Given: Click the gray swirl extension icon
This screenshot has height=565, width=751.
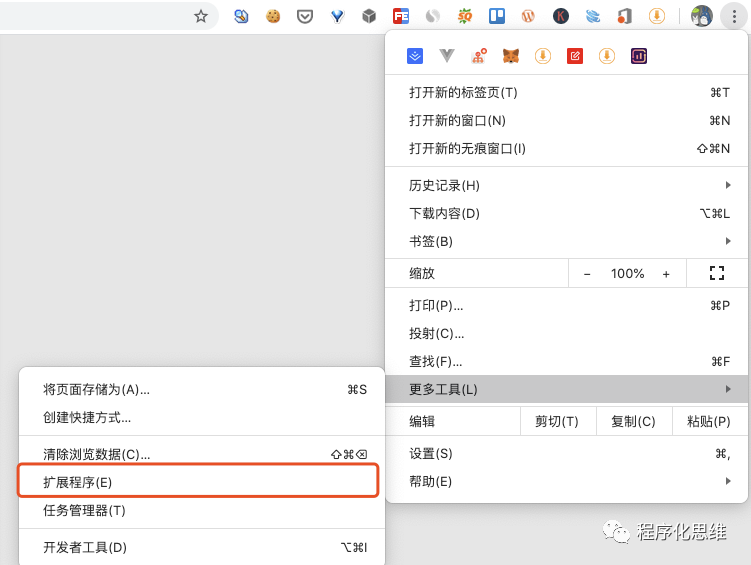Looking at the screenshot, I should coord(432,16).
